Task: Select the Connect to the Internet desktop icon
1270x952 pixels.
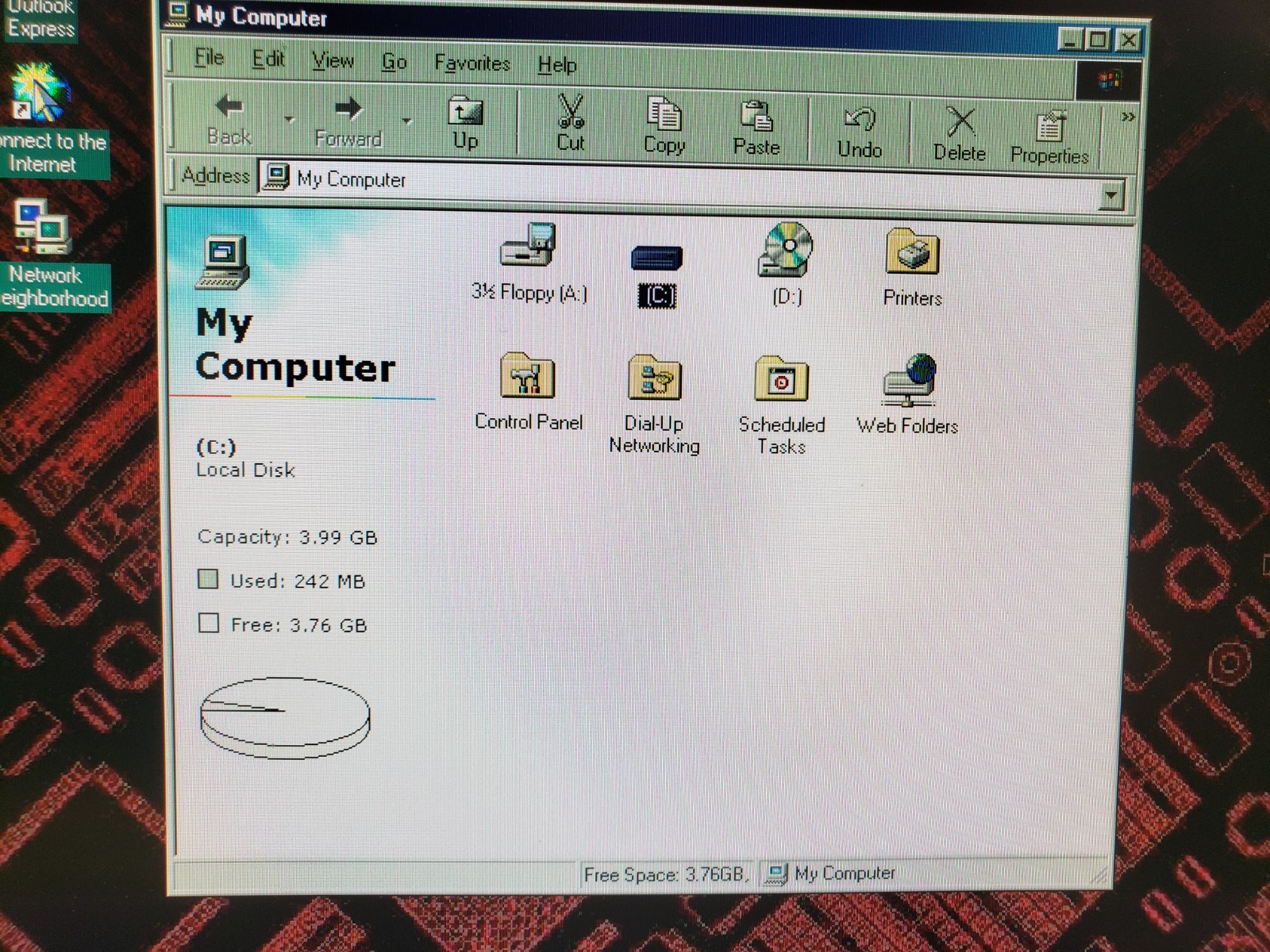Action: [38, 91]
